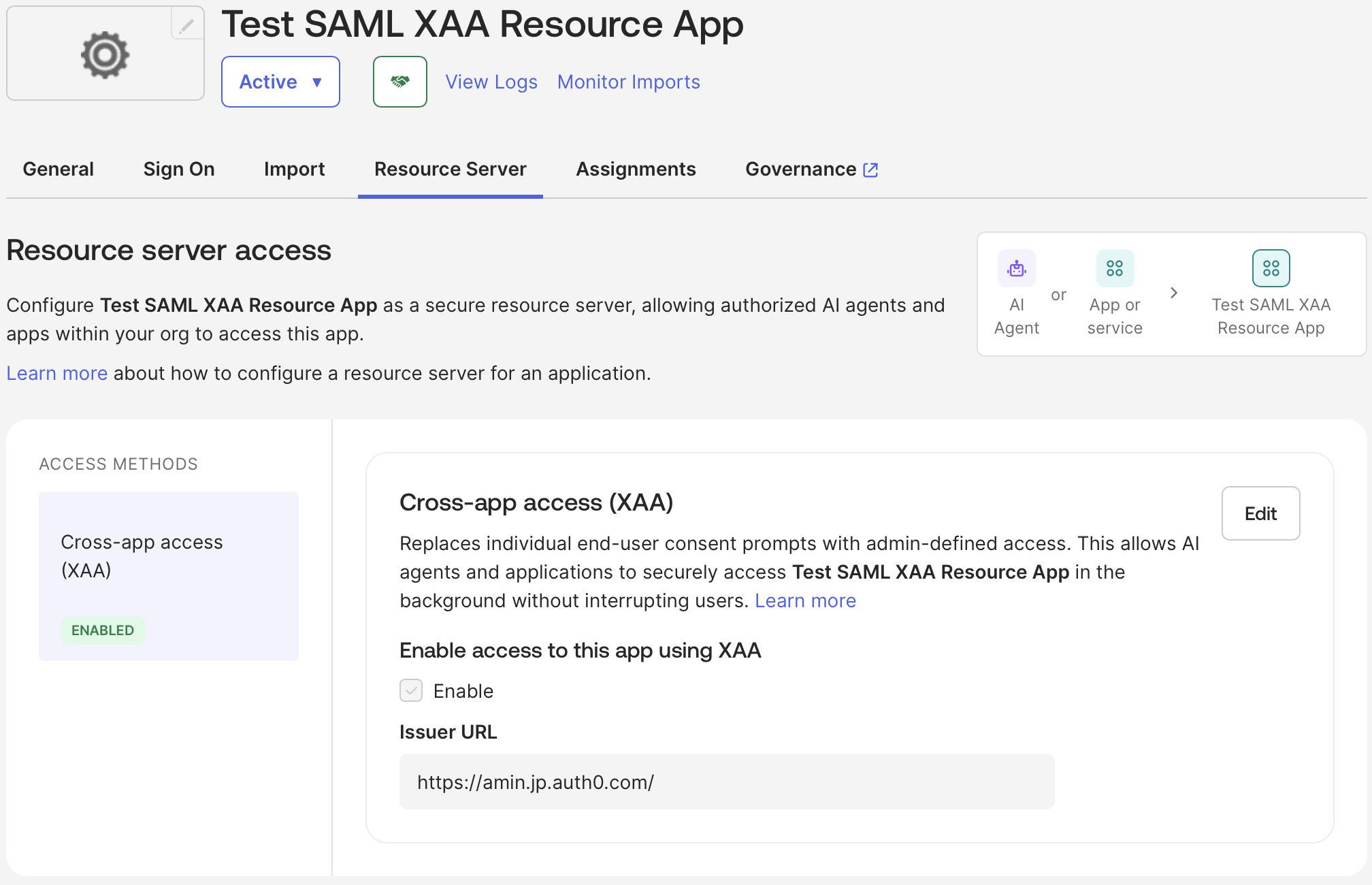Open the Monitor Imports link
The width and height of the screenshot is (1372, 885).
[629, 82]
